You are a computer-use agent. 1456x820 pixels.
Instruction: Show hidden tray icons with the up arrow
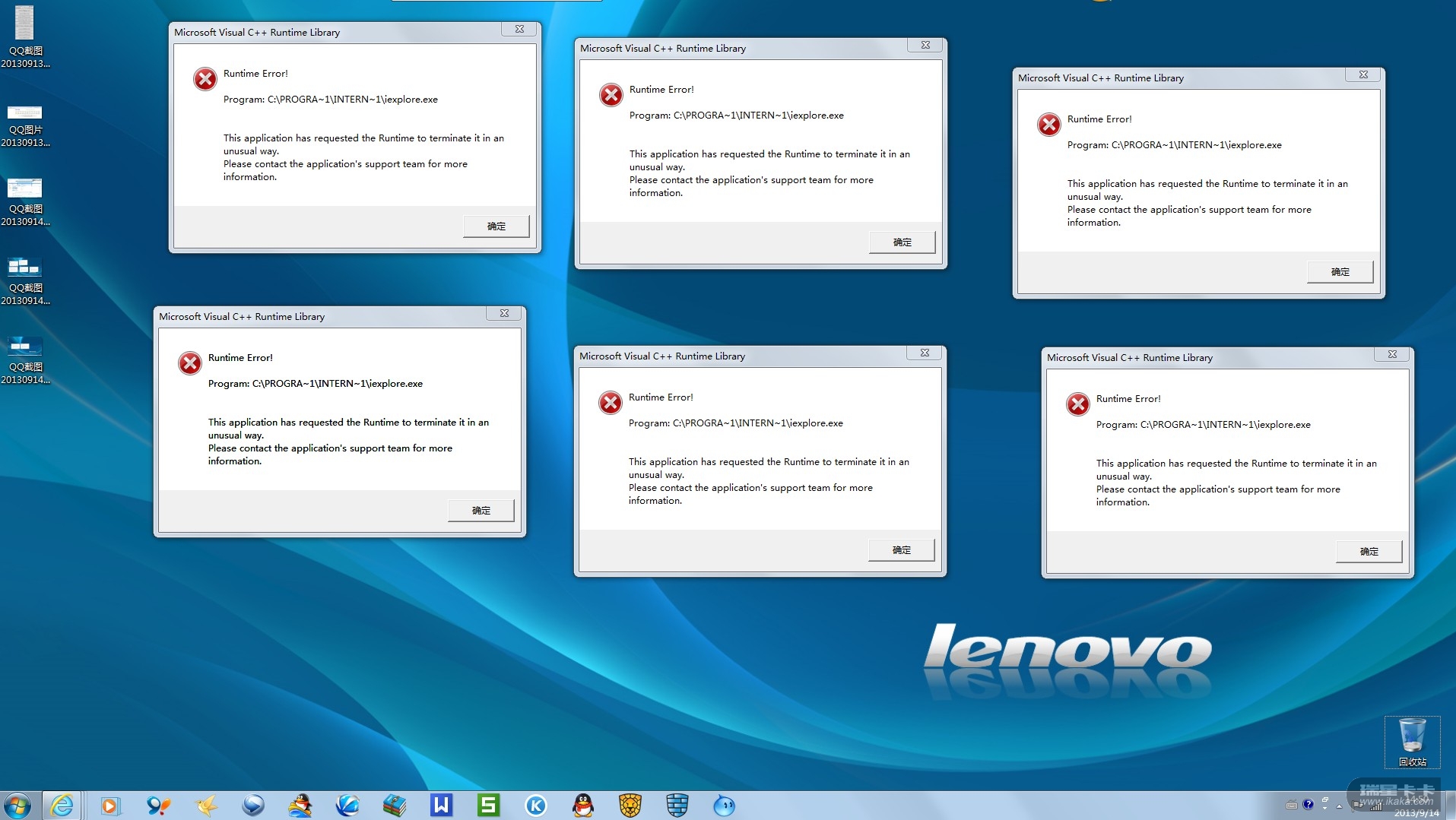(1340, 806)
